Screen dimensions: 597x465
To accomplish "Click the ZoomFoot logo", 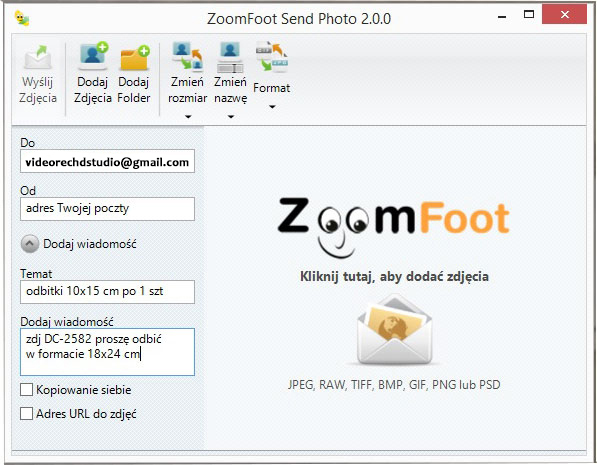I will pyautogui.click(x=394, y=227).
